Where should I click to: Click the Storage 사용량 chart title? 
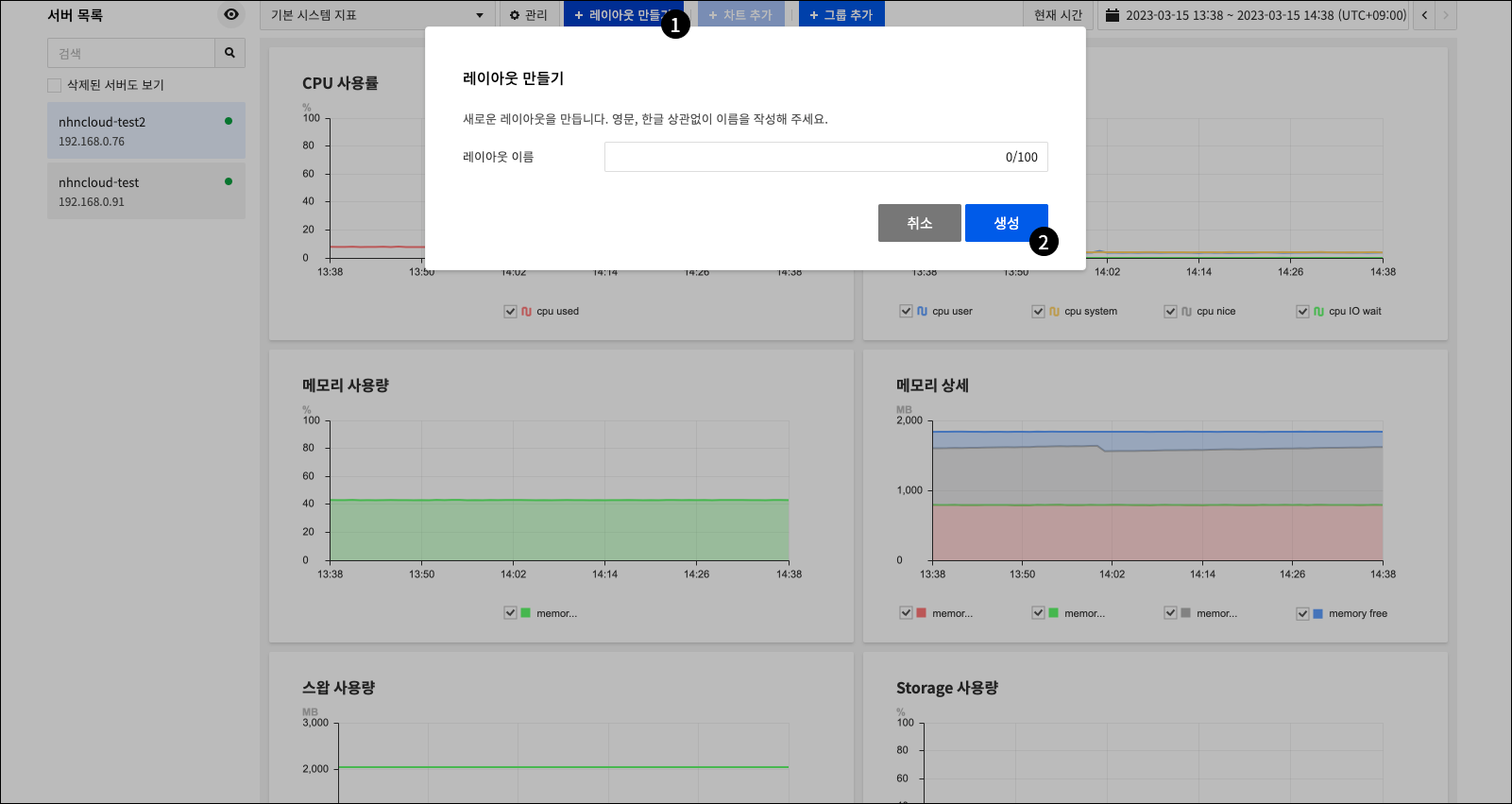click(947, 688)
